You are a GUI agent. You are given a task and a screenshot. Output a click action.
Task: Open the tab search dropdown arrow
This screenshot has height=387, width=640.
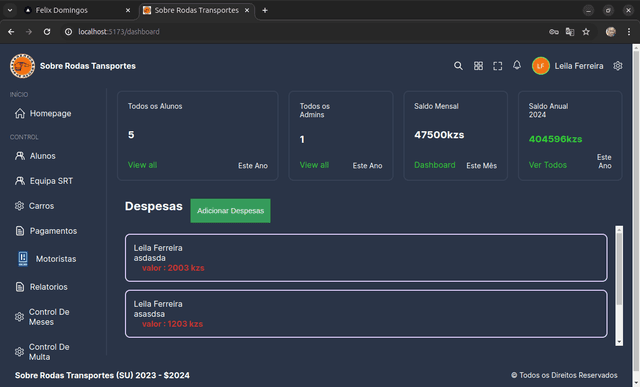[10, 10]
